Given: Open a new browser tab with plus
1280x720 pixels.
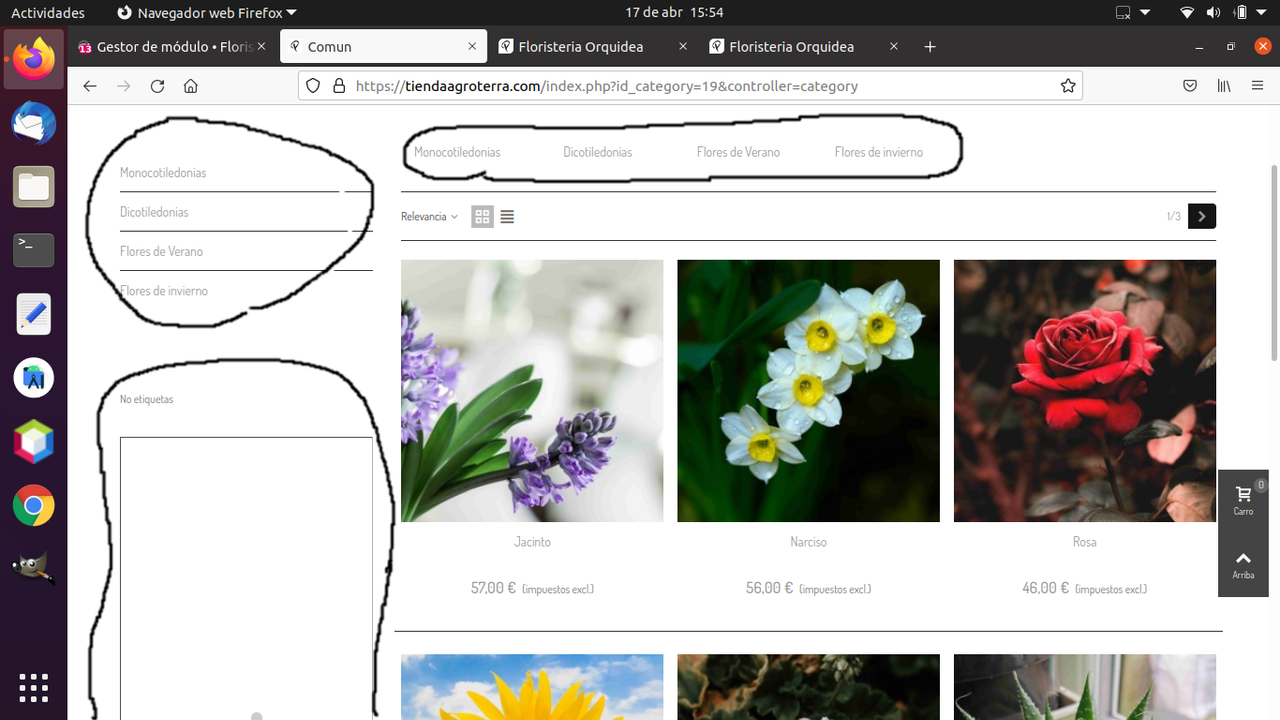Looking at the screenshot, I should (930, 47).
